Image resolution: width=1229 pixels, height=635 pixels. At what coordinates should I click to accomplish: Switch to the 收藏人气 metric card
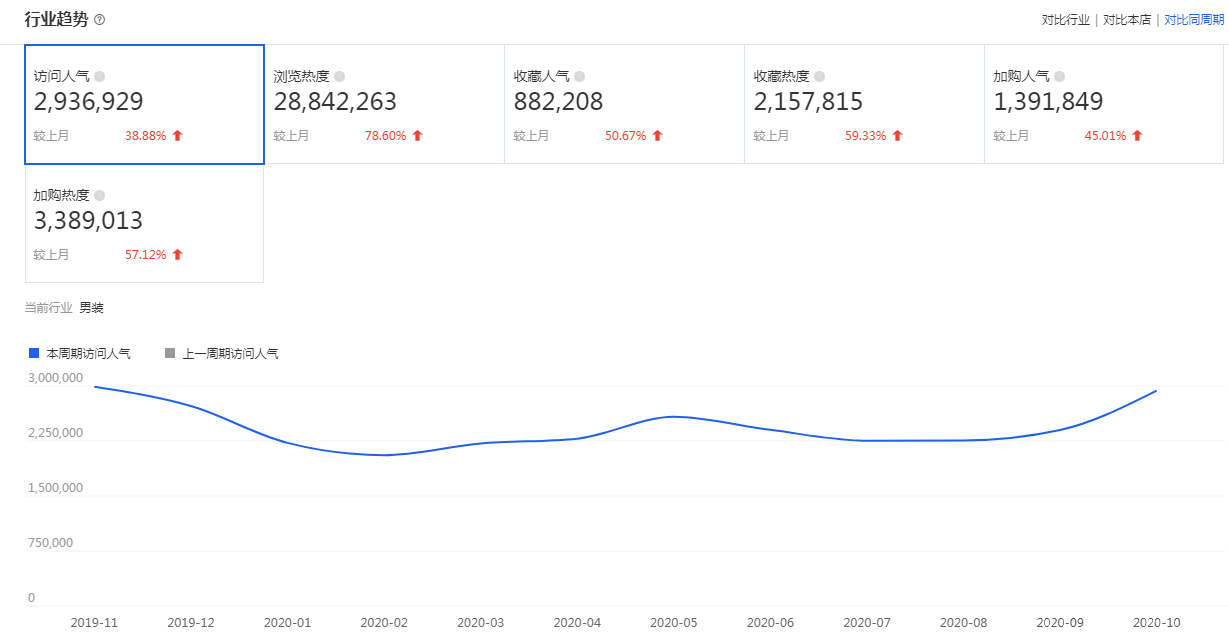click(624, 104)
